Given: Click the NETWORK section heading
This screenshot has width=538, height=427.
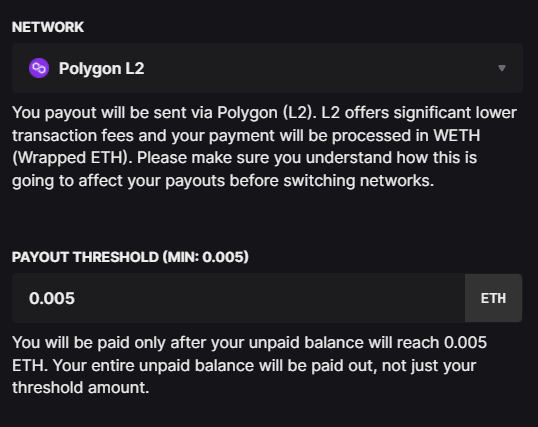Looking at the screenshot, I should pos(48,27).
